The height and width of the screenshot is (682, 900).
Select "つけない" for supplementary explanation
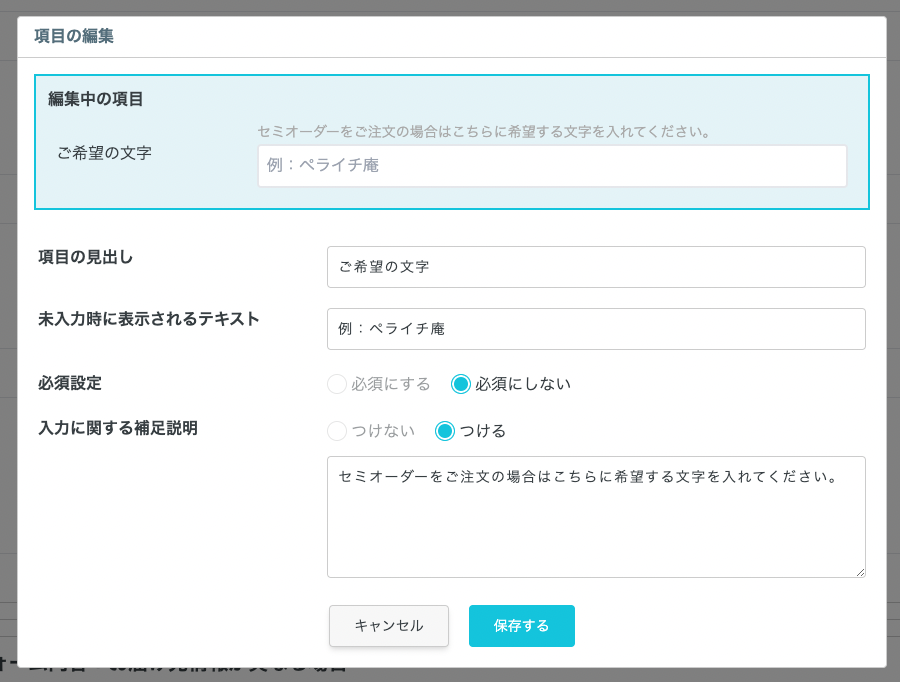pos(337,431)
